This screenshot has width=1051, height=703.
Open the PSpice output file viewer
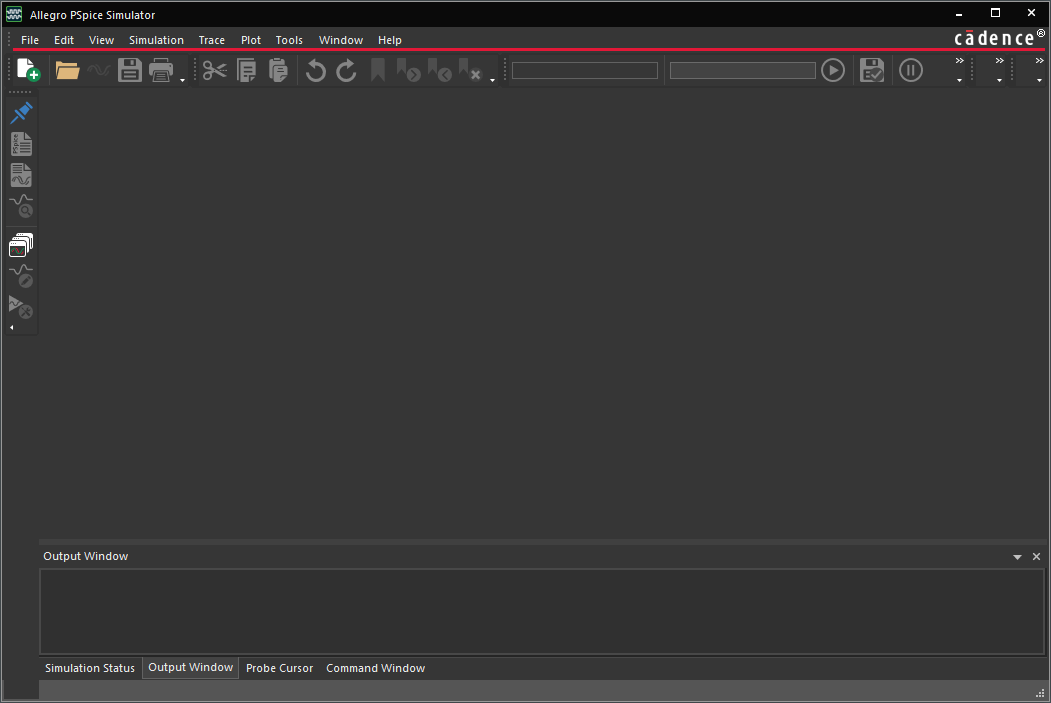[x=21, y=144]
